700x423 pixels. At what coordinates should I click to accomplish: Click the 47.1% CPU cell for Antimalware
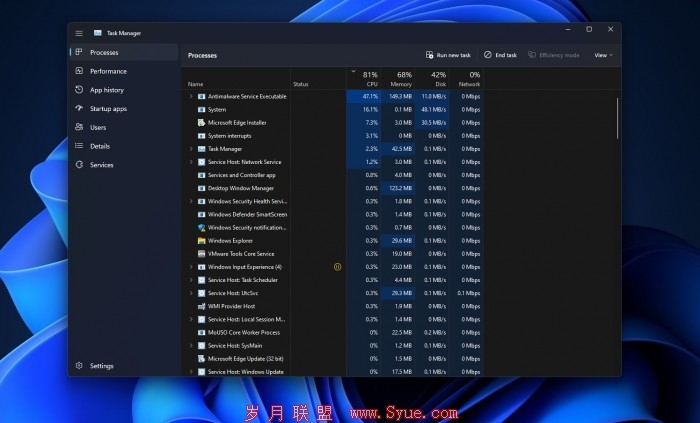tap(363, 96)
